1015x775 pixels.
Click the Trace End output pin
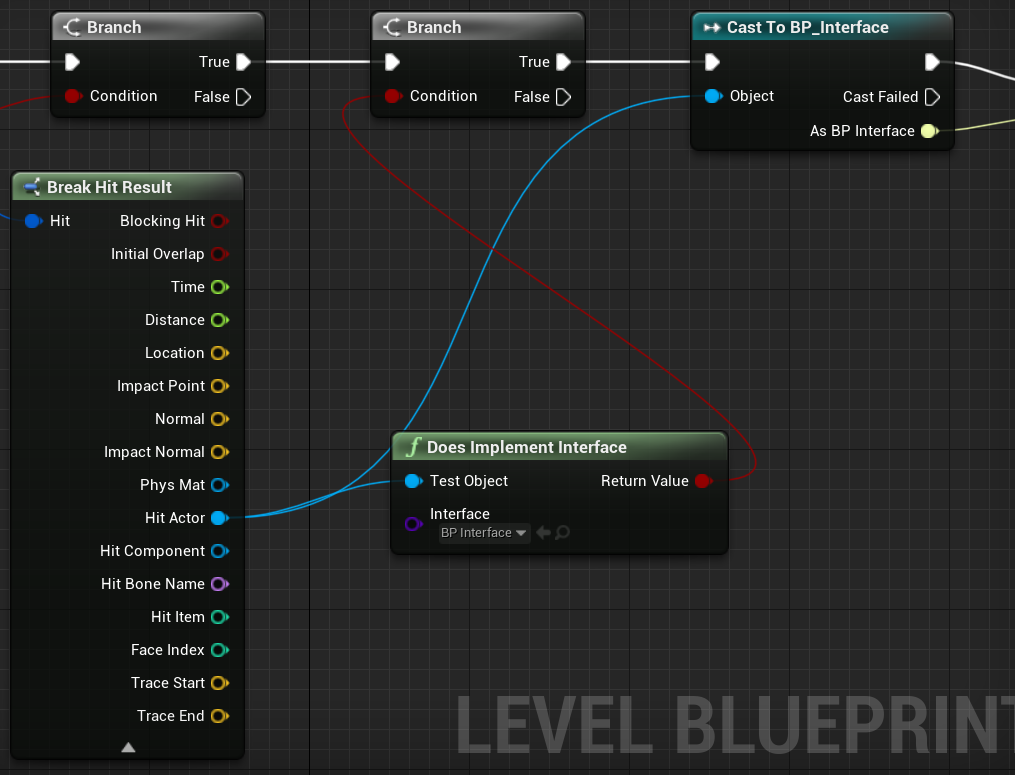tap(220, 716)
